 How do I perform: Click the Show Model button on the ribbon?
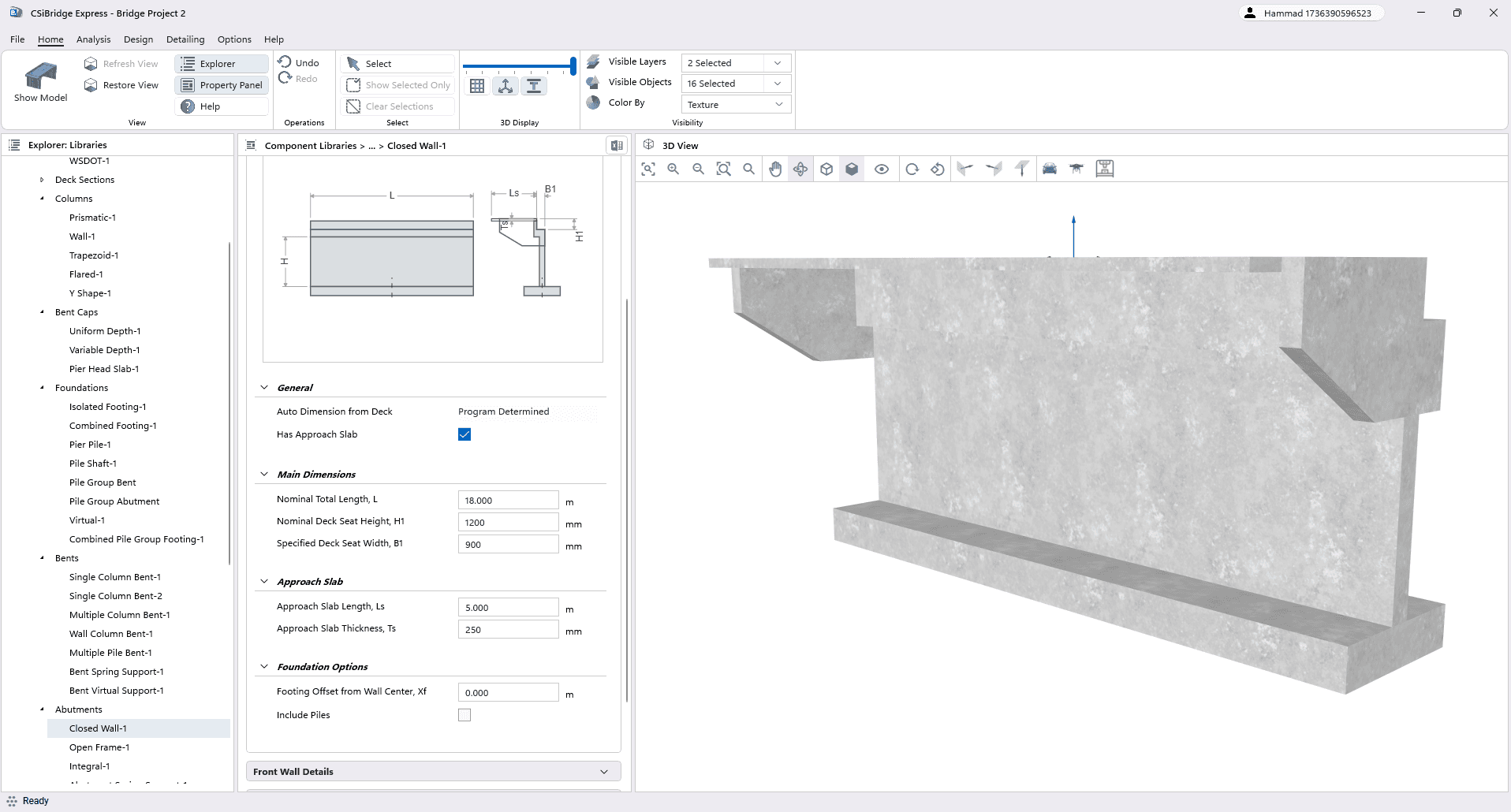click(x=40, y=80)
